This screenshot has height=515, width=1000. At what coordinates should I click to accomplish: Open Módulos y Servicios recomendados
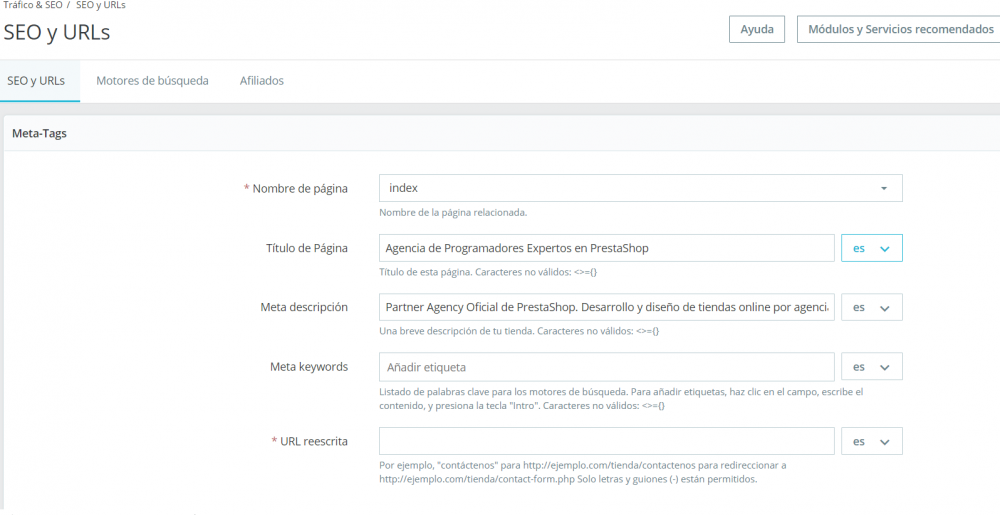(x=900, y=30)
